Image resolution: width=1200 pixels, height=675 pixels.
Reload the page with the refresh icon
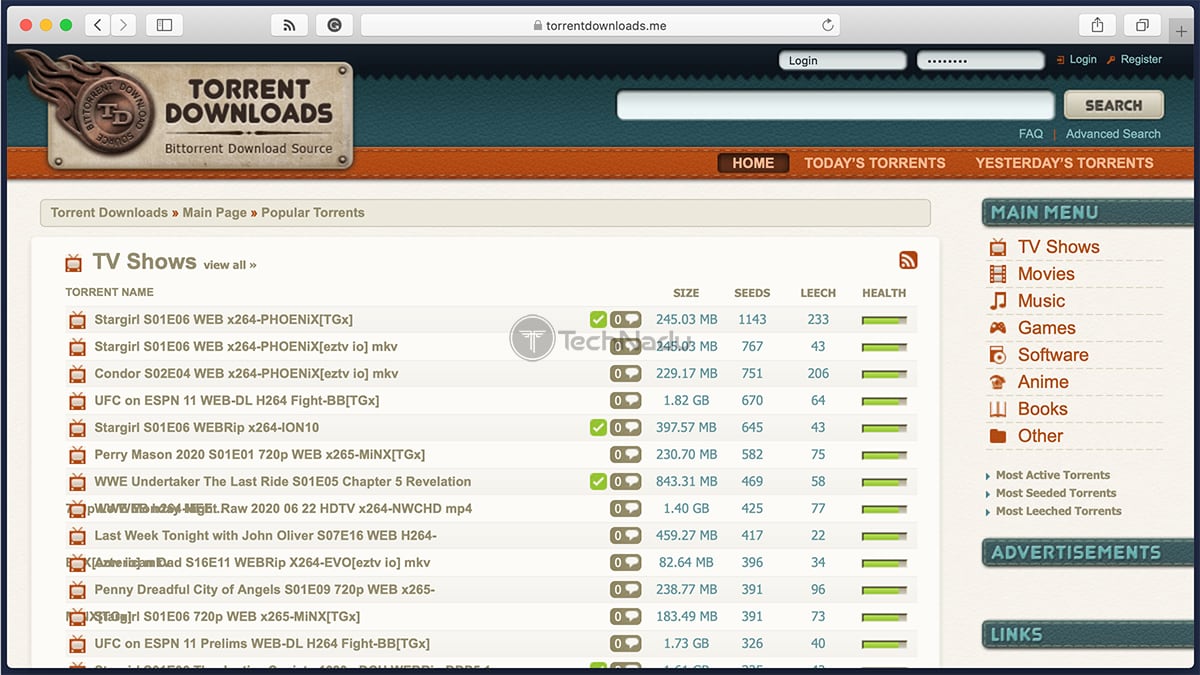point(828,25)
